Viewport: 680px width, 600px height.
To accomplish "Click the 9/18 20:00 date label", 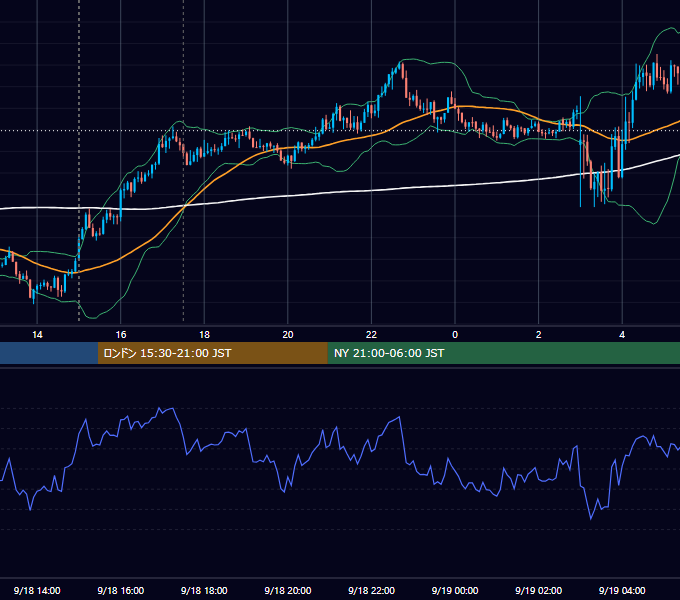I will [288, 590].
